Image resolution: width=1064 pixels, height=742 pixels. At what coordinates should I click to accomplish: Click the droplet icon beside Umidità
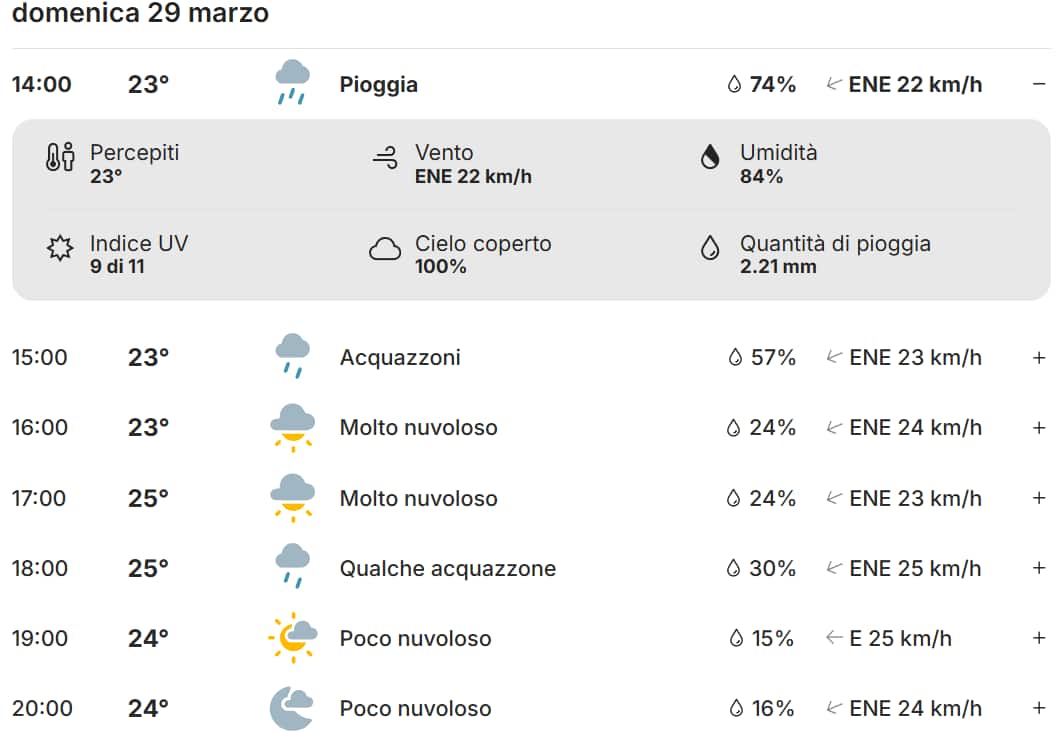[x=710, y=155]
